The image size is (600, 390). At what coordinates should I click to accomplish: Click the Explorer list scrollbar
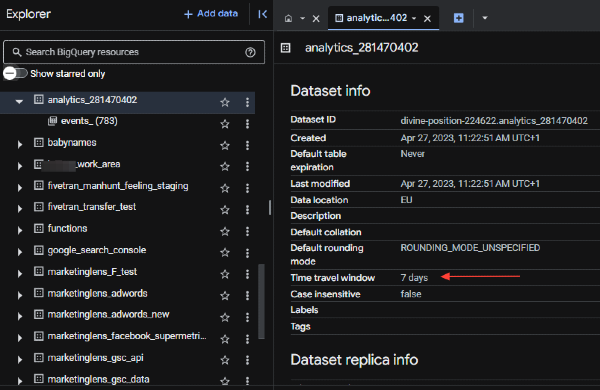[262, 301]
